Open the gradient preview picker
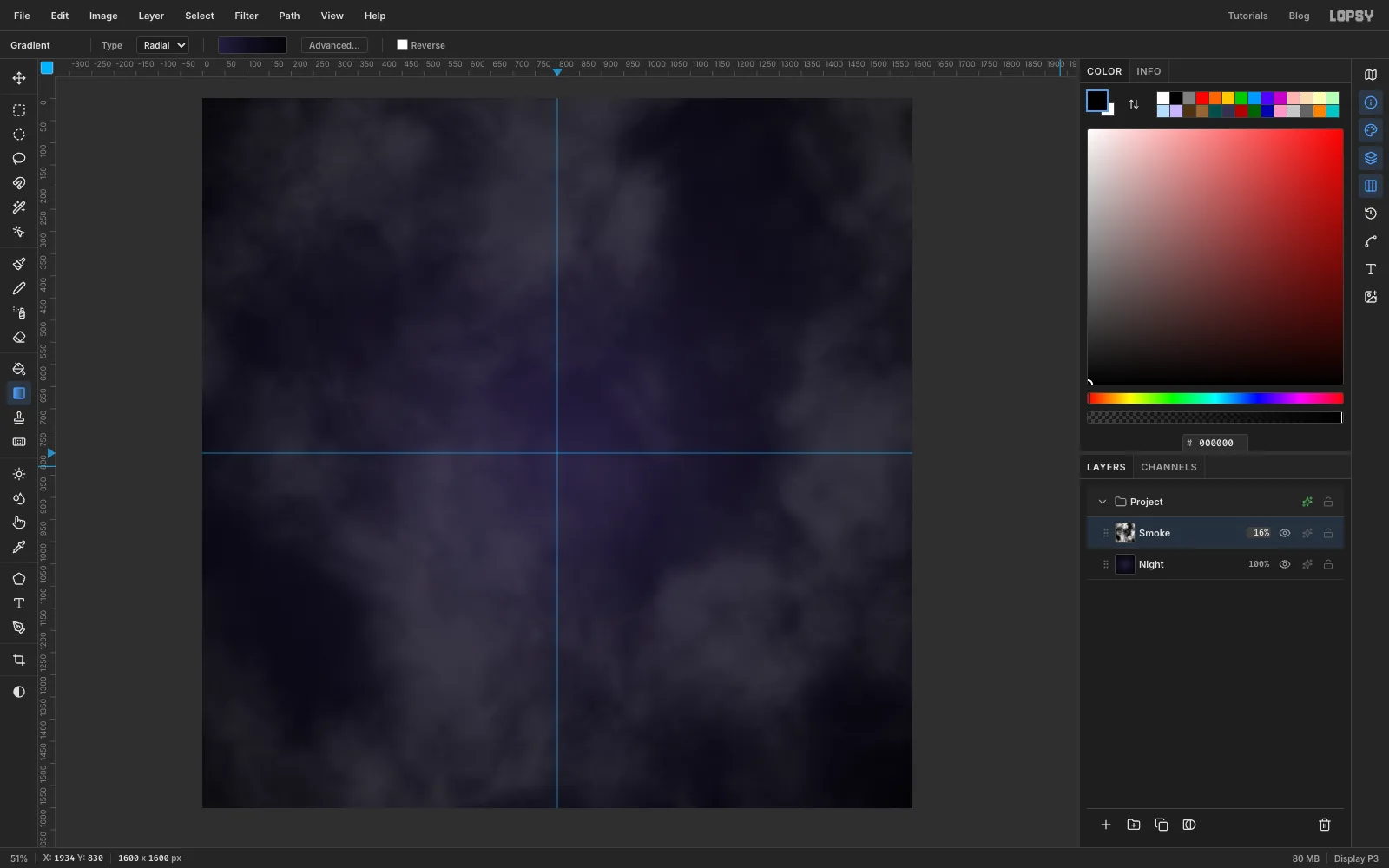The image size is (1389, 868). coord(253,45)
